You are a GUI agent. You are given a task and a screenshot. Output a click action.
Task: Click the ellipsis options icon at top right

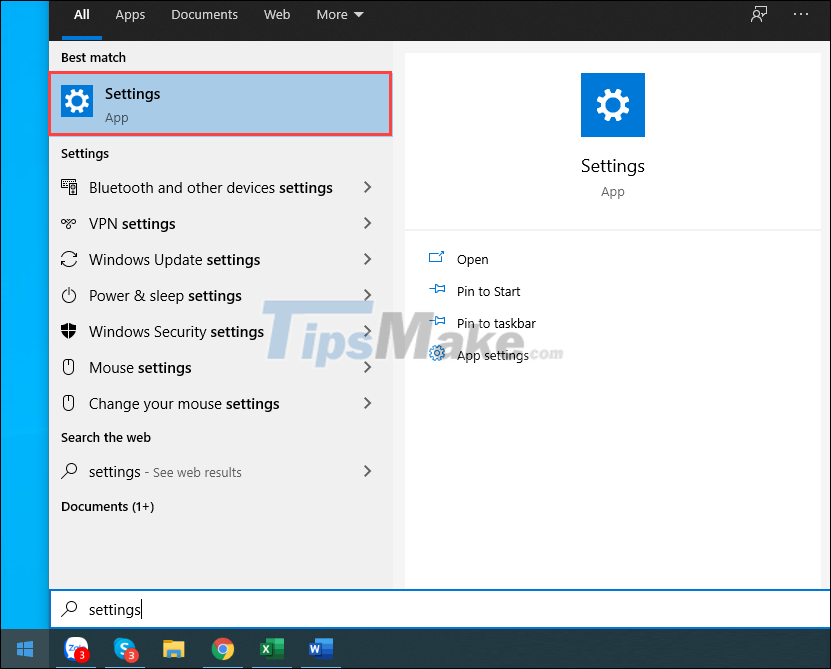pyautogui.click(x=798, y=13)
